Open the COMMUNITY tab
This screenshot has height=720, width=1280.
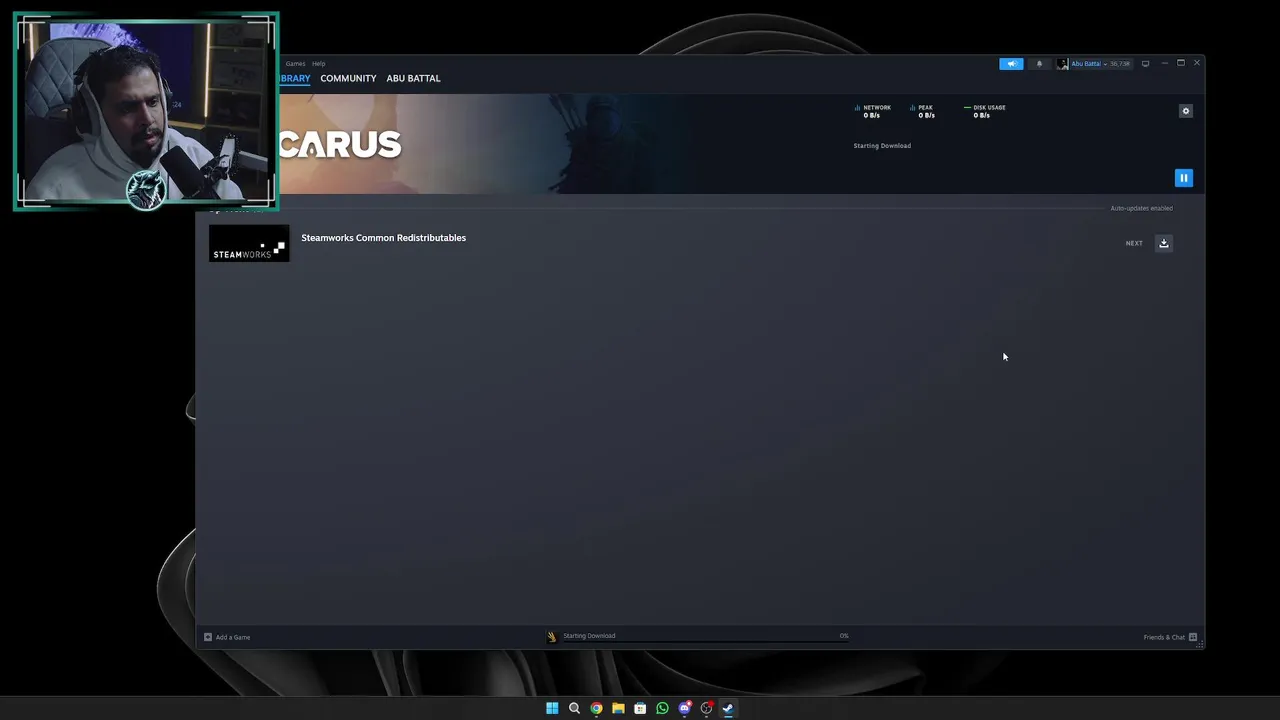348,78
